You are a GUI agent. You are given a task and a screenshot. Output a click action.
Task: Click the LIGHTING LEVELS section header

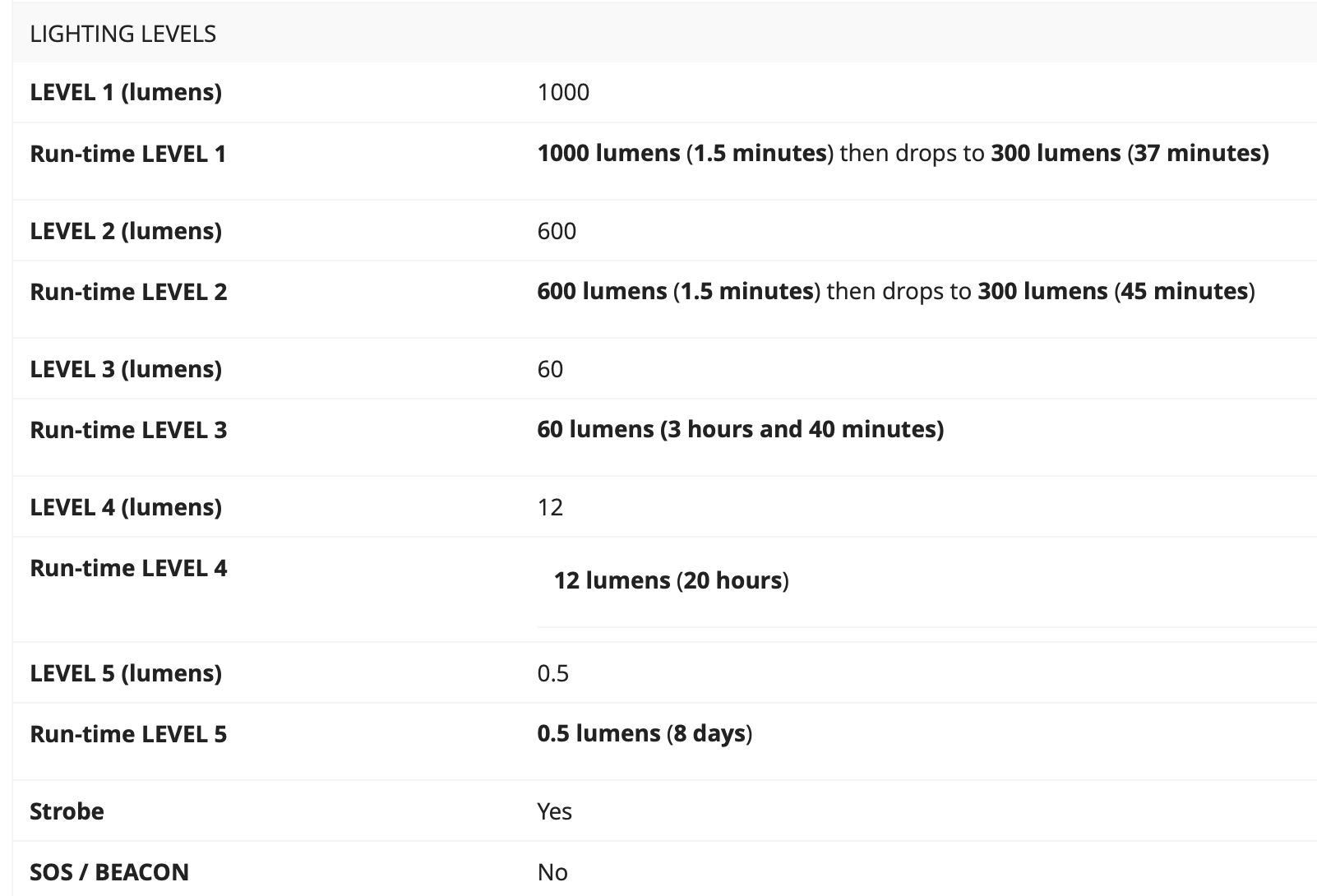[123, 34]
